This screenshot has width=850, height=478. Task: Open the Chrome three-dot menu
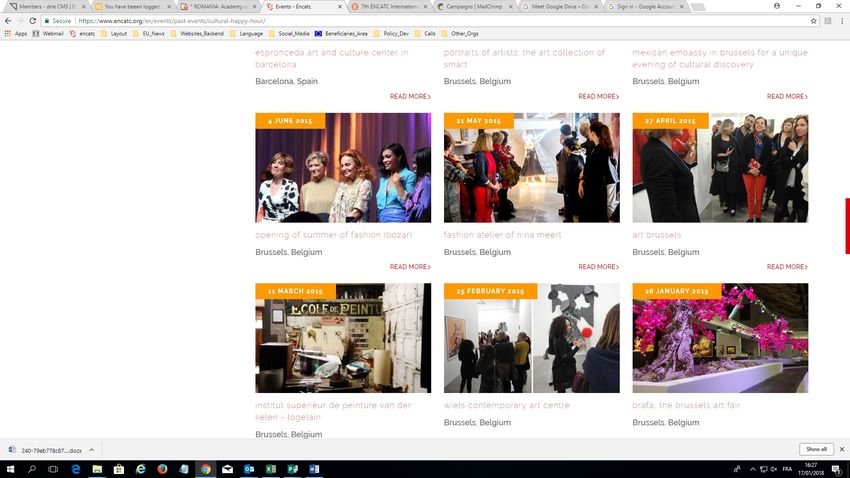tap(842, 21)
